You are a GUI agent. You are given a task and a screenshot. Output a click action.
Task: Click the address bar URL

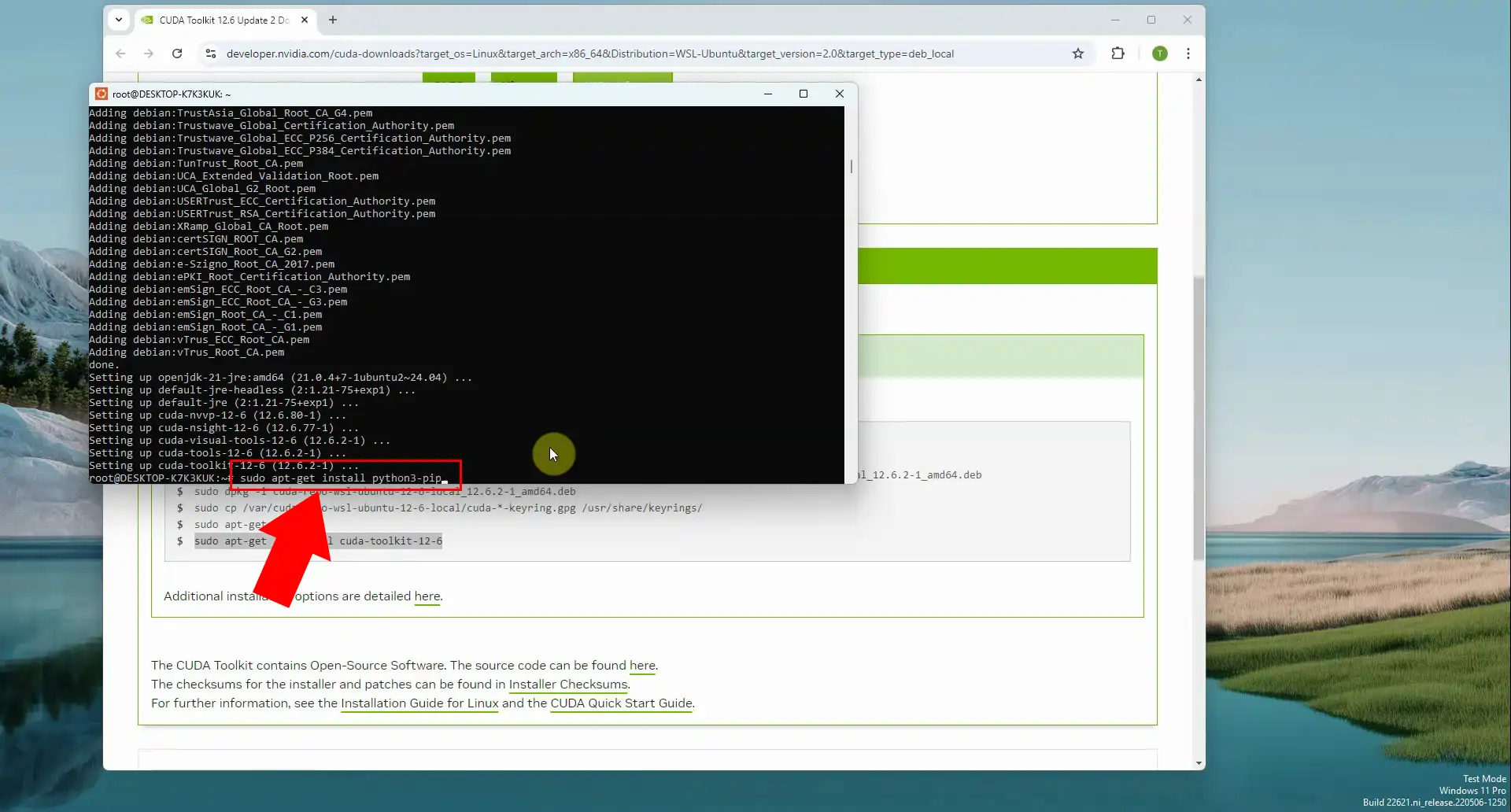point(590,54)
